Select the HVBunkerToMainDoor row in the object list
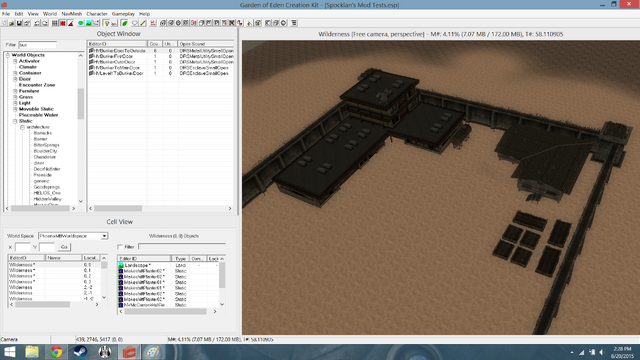The image size is (640, 360). [161, 68]
